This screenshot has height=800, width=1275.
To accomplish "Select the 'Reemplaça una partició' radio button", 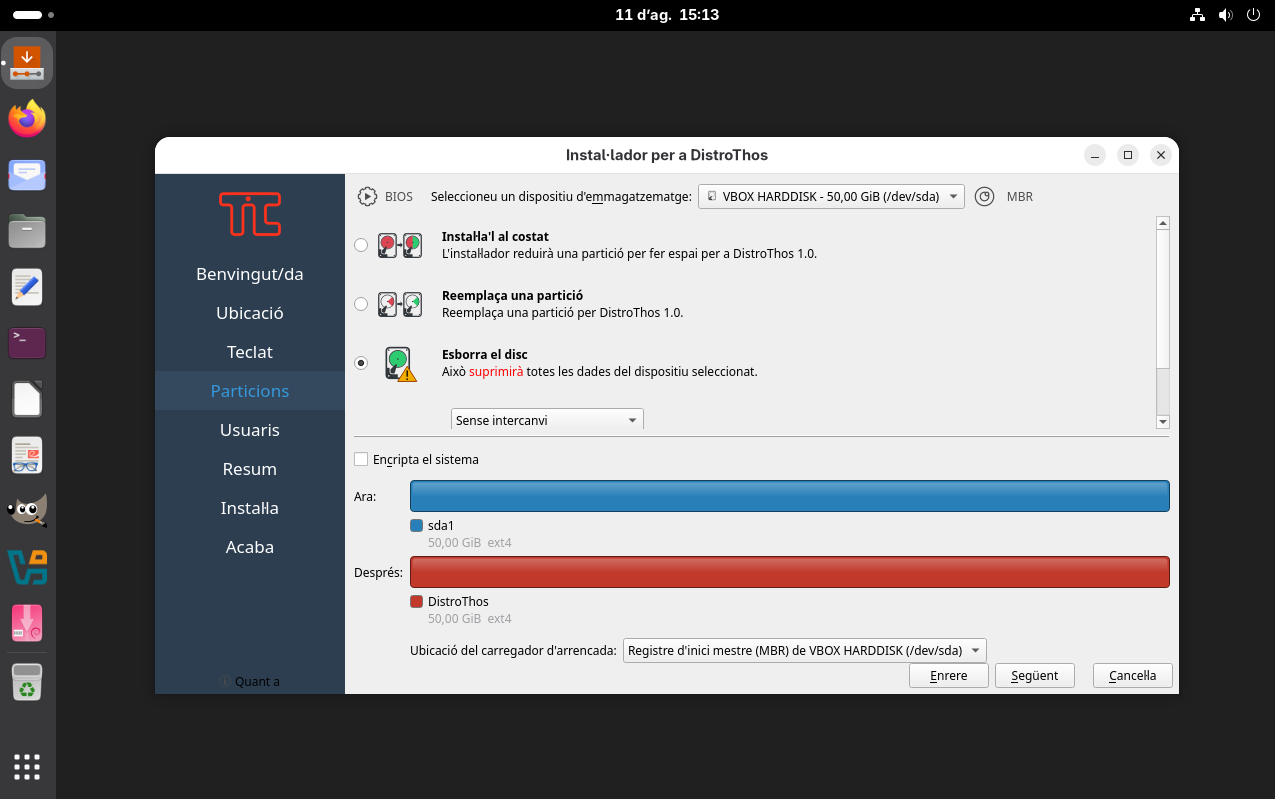I will click(x=361, y=304).
